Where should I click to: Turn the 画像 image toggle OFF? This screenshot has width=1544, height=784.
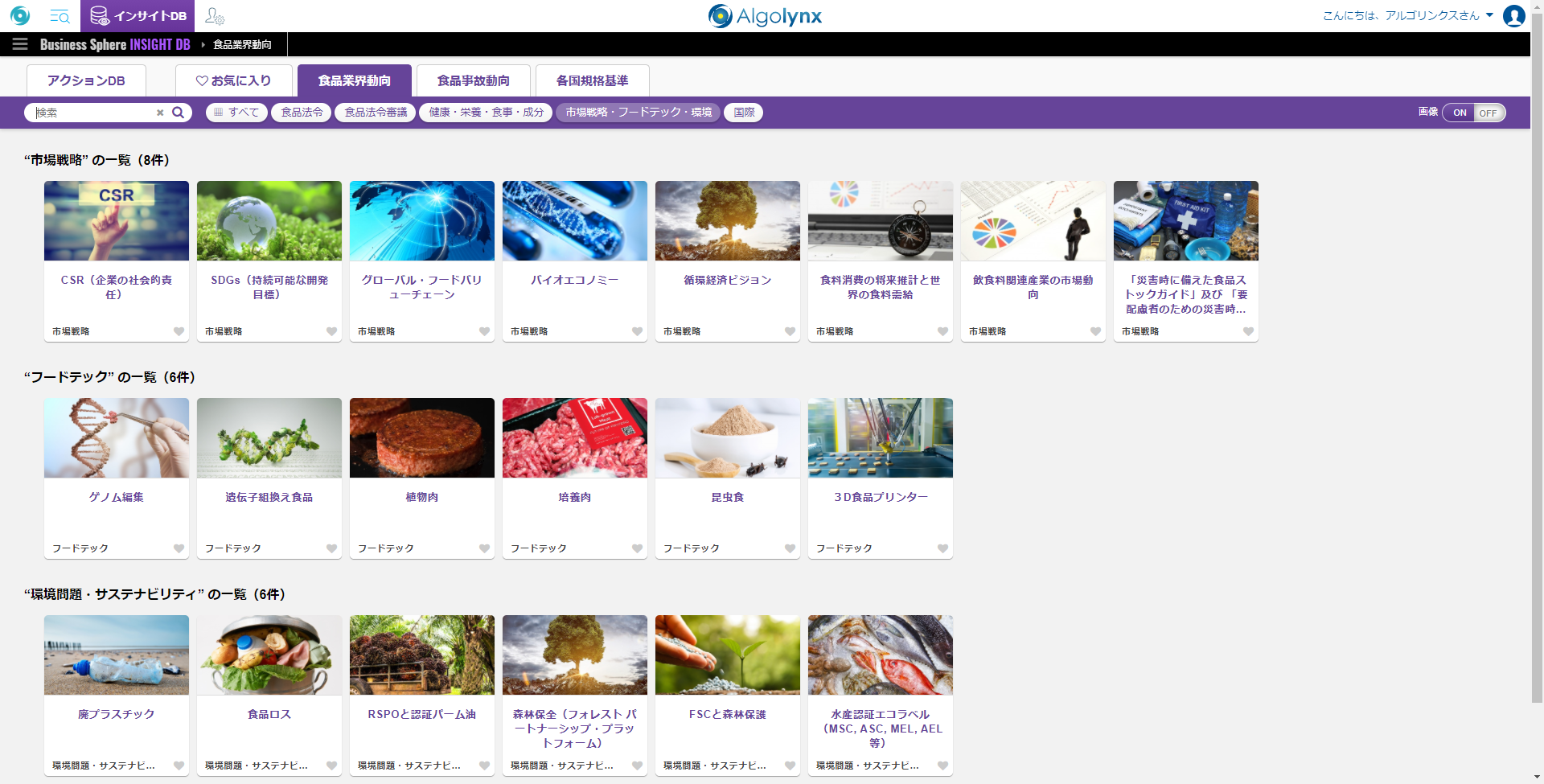click(1488, 113)
